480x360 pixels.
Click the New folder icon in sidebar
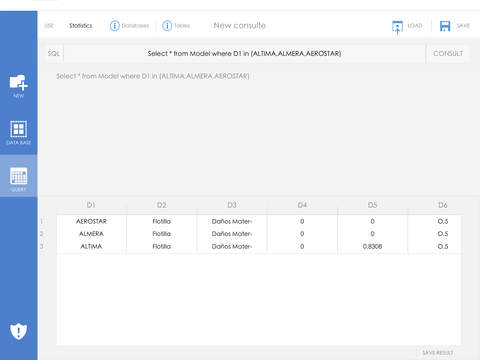[19, 83]
